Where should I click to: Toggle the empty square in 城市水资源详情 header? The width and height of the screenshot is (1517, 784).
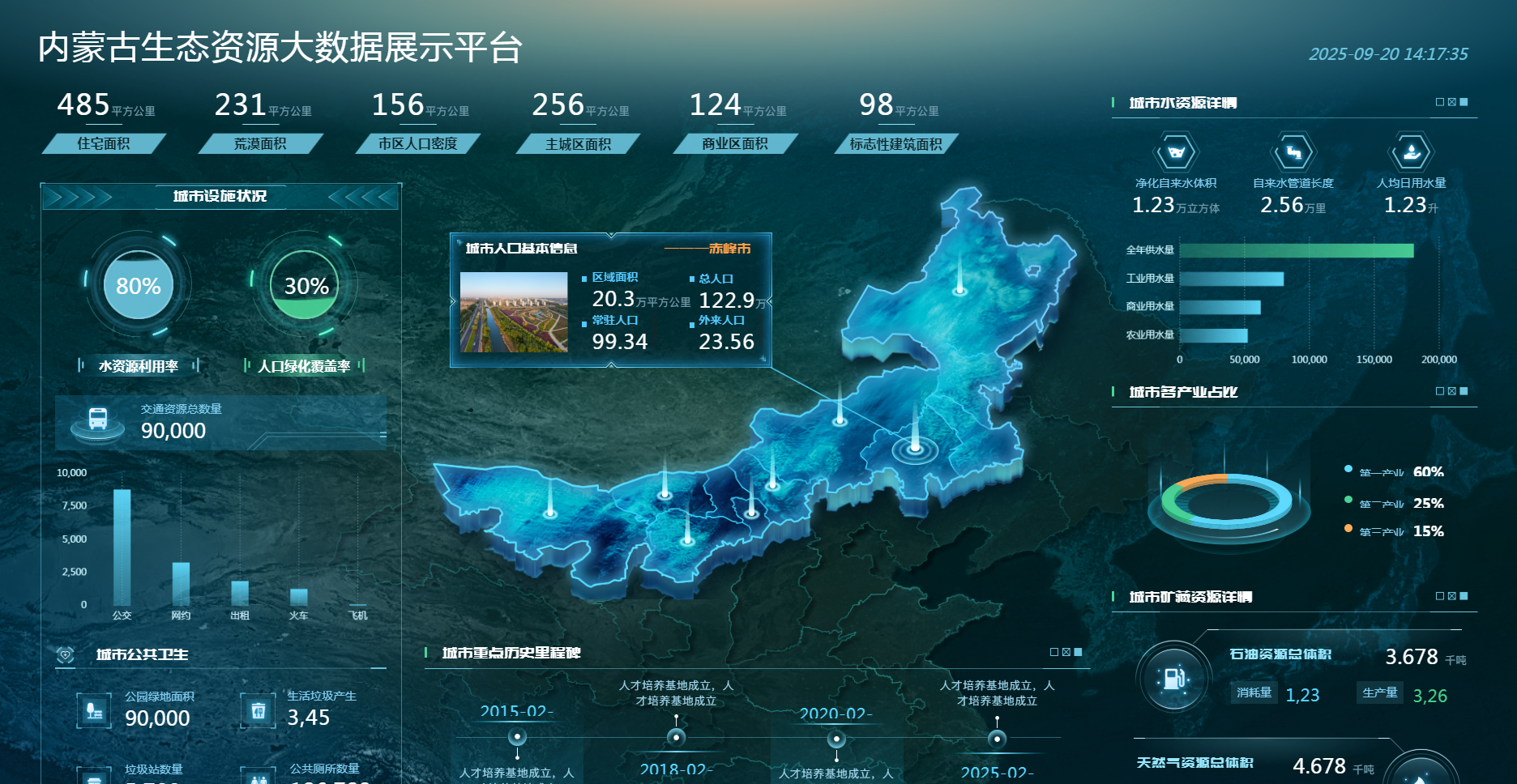coord(1440,102)
